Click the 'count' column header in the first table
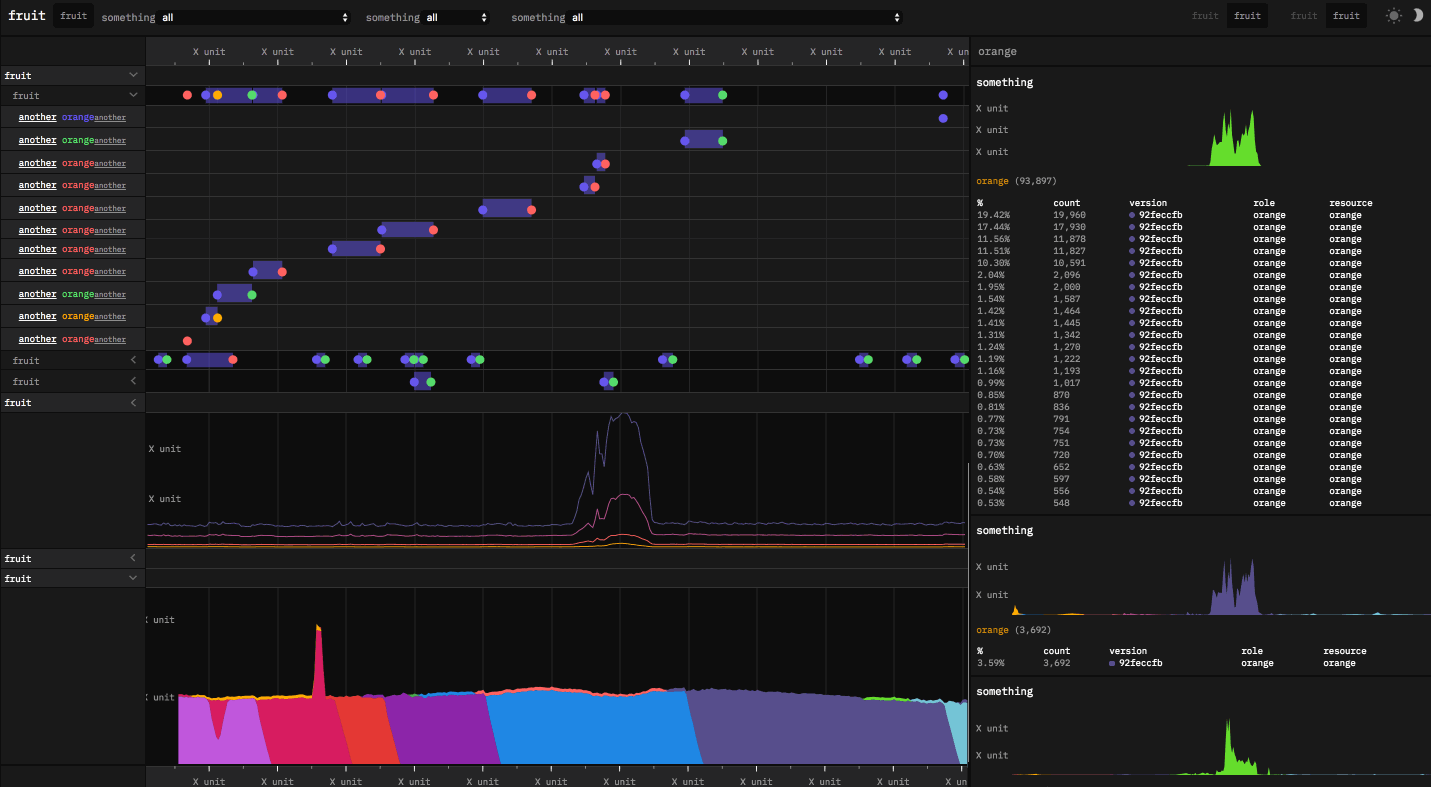Screen dimensions: 1431x787 click(x=1066, y=203)
